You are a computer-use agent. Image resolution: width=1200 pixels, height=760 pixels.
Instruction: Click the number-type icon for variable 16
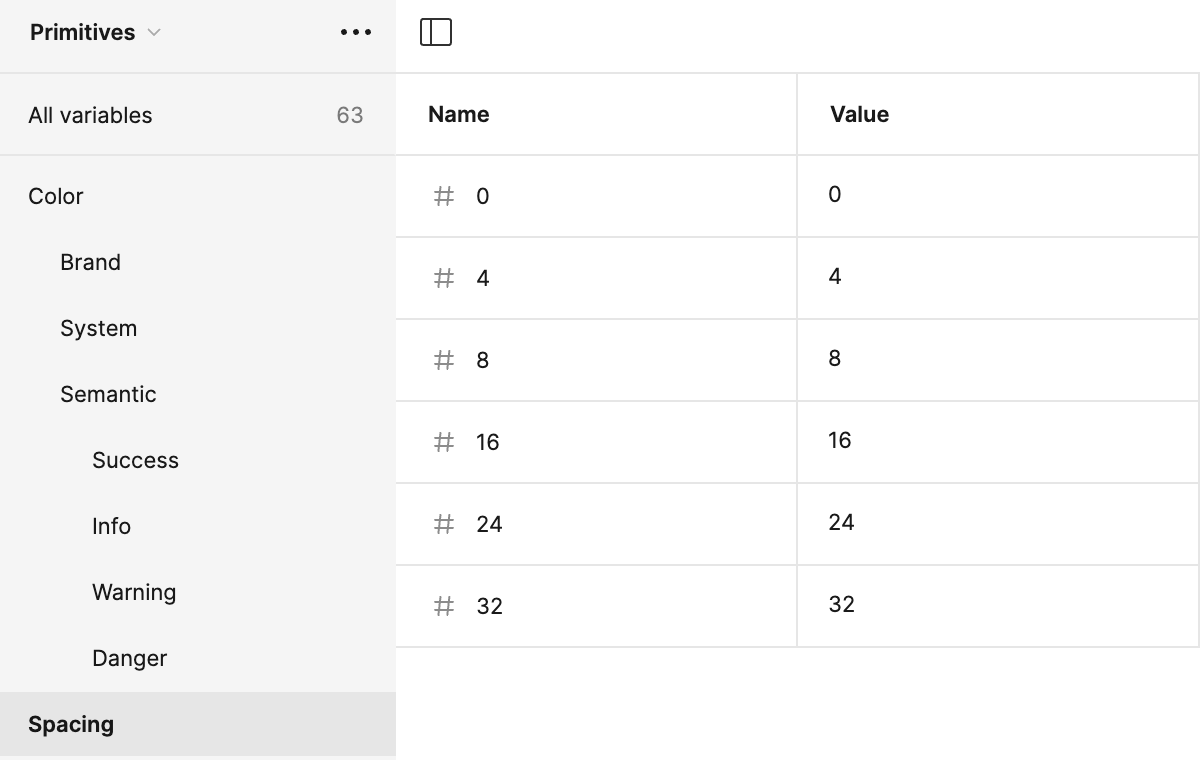(x=444, y=442)
